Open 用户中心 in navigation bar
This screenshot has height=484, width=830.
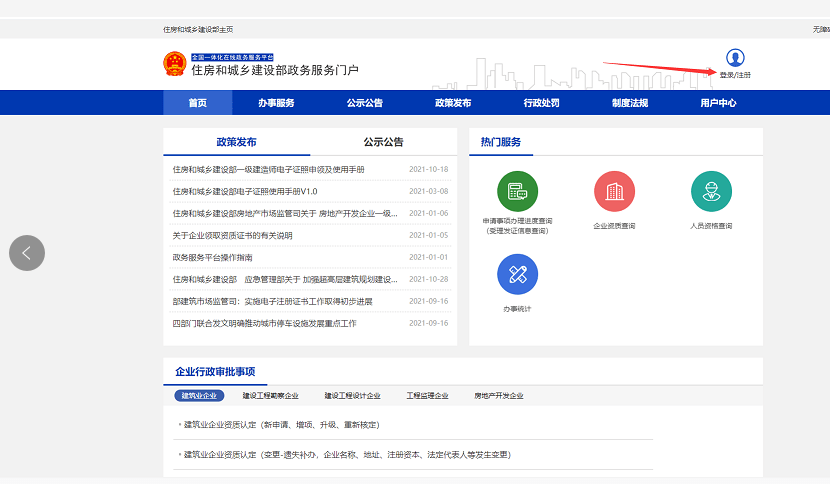click(x=718, y=103)
